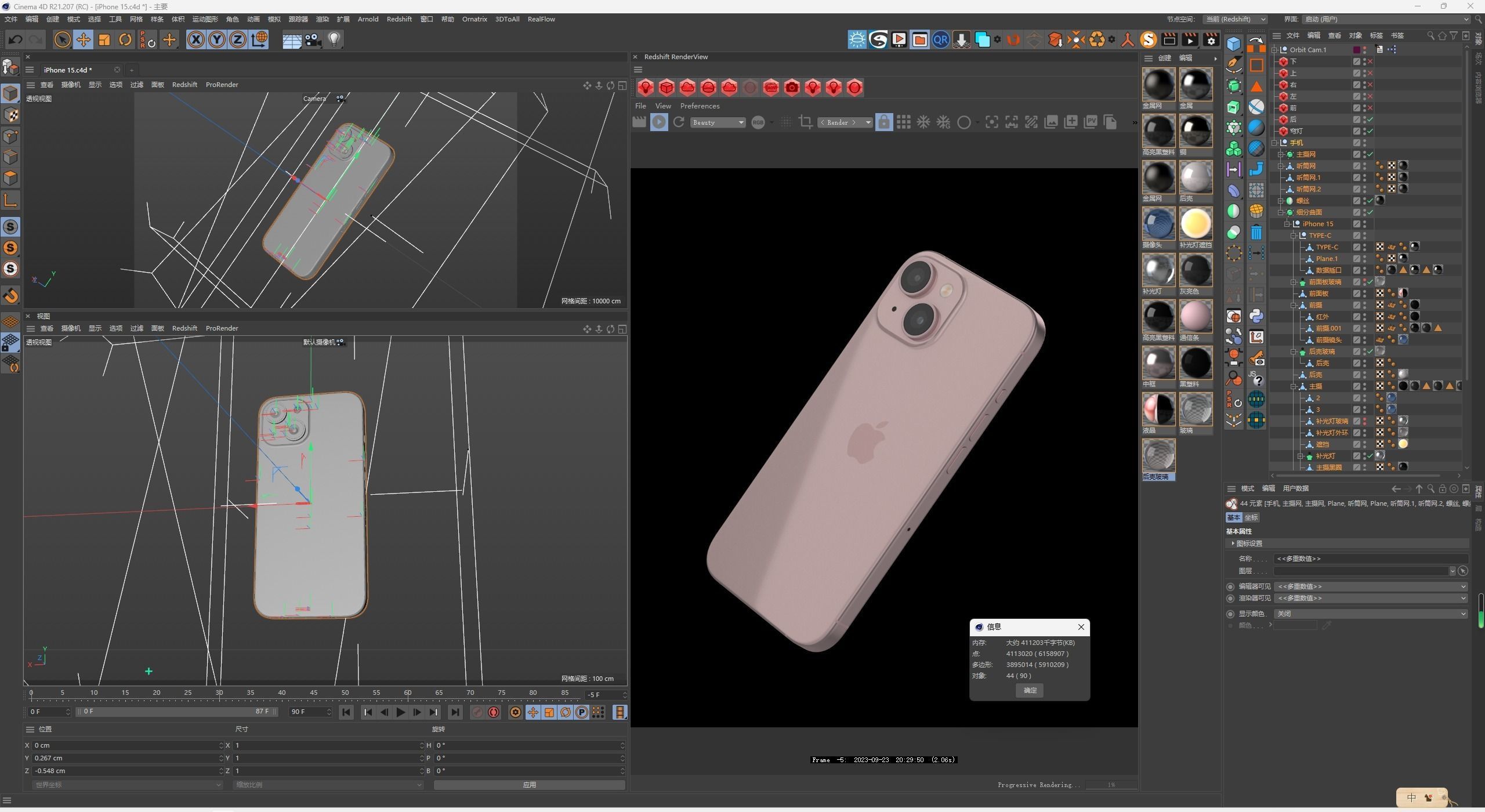Add a camera object from toolbar
The height and width of the screenshot is (812, 1485).
pyautogui.click(x=313, y=39)
